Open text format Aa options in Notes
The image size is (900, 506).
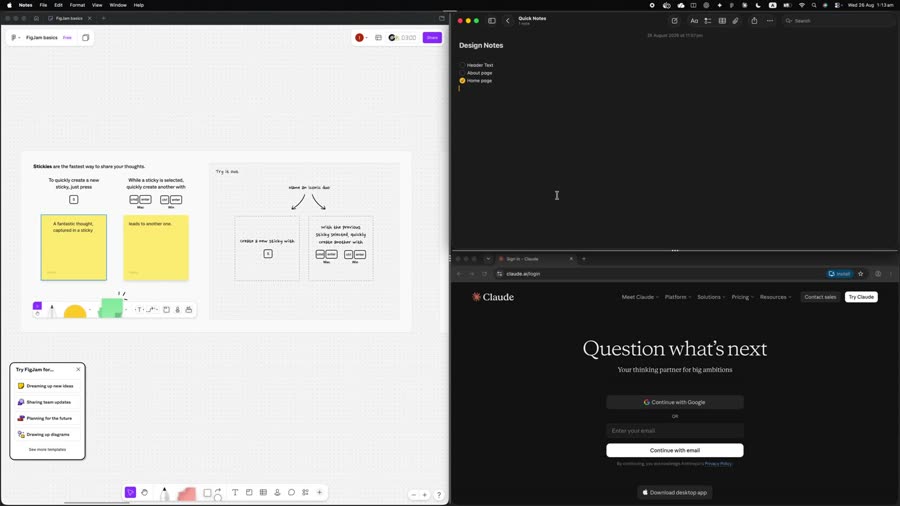click(x=694, y=21)
